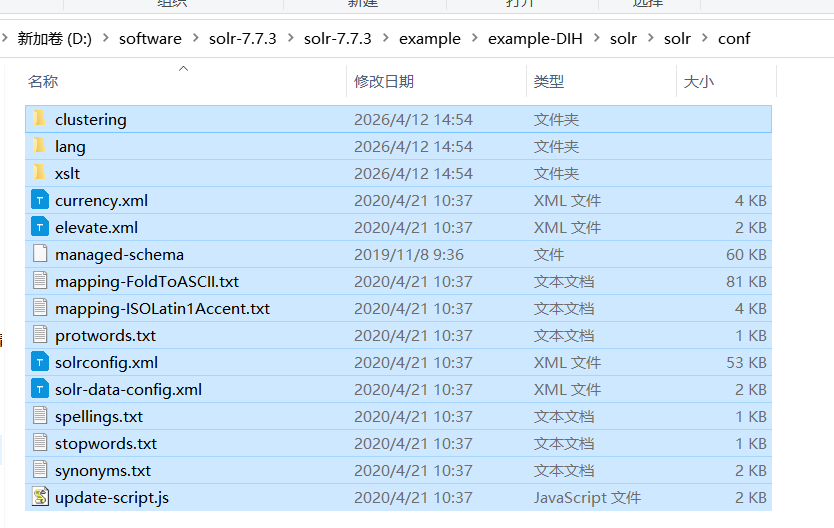Select synonyms.txt file name
834x528 pixels.
[103, 471]
